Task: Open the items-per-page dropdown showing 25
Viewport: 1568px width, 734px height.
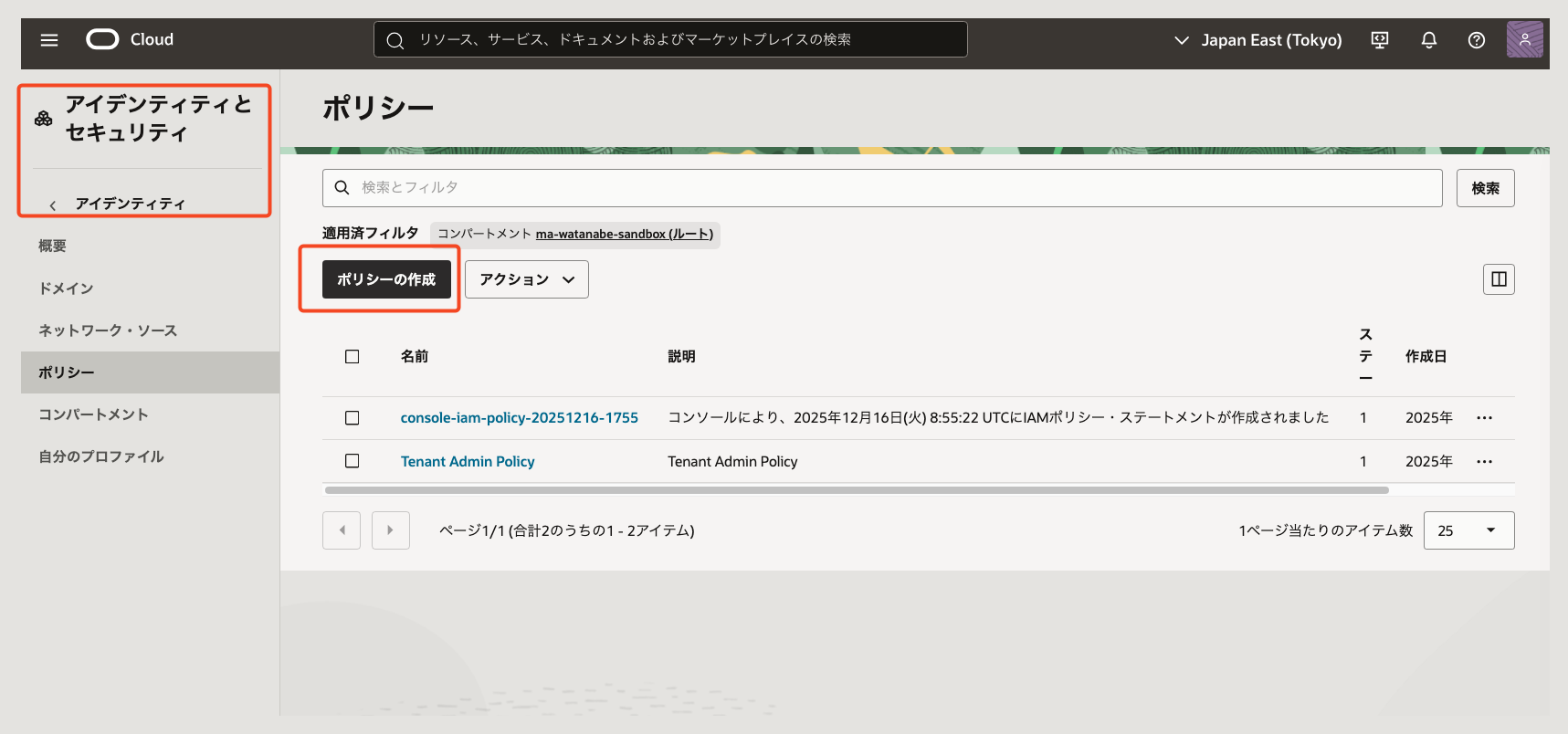Action: (x=1468, y=530)
